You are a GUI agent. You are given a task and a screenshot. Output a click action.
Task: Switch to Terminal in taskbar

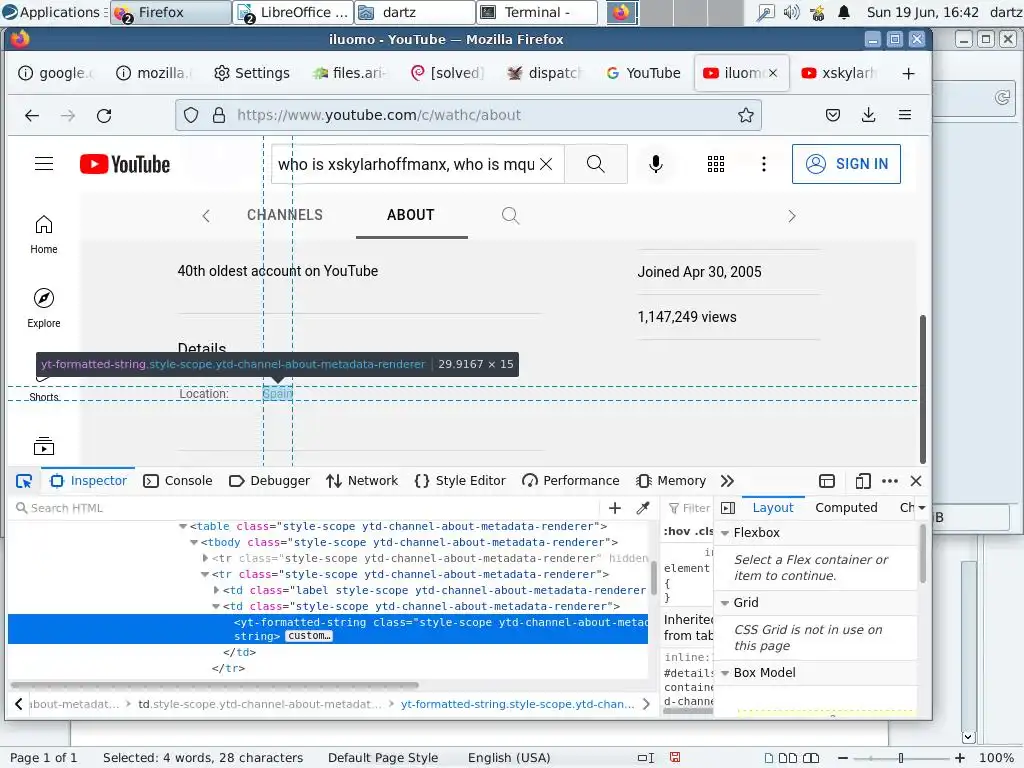point(537,12)
